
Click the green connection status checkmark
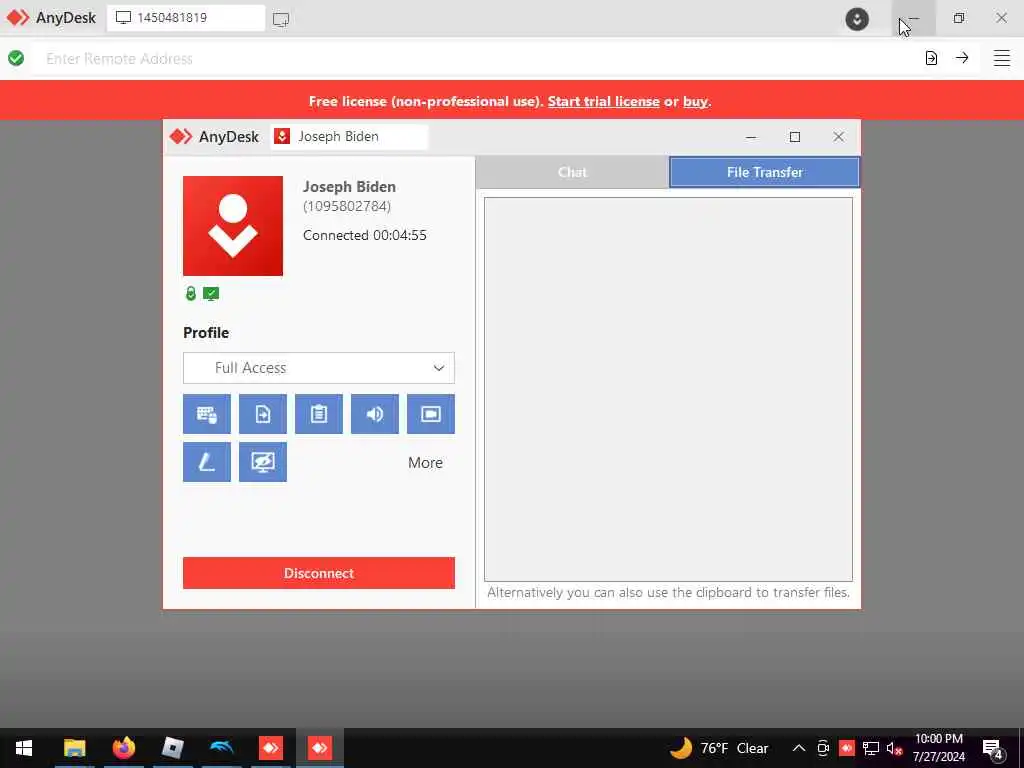(x=16, y=58)
